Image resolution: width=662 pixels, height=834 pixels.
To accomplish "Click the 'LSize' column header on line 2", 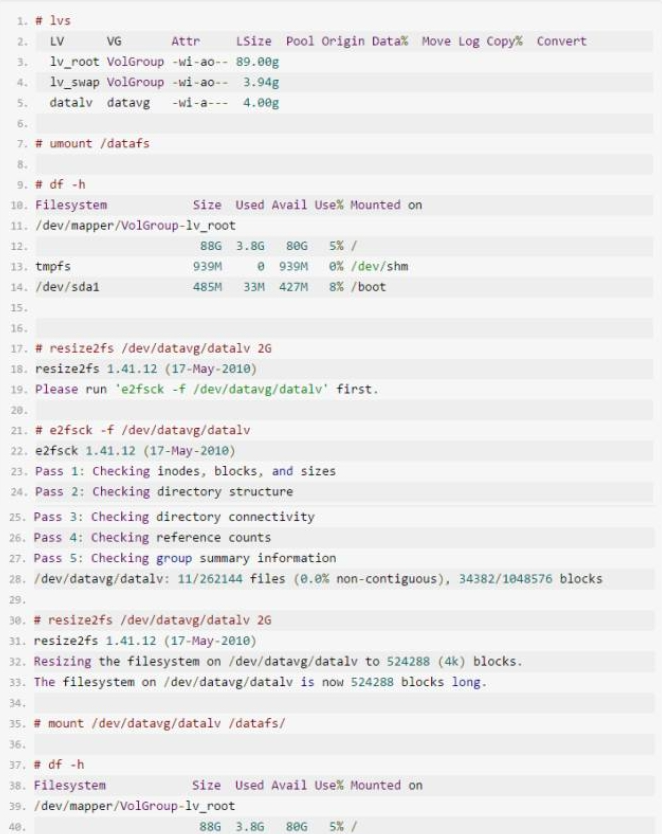I will (x=251, y=41).
